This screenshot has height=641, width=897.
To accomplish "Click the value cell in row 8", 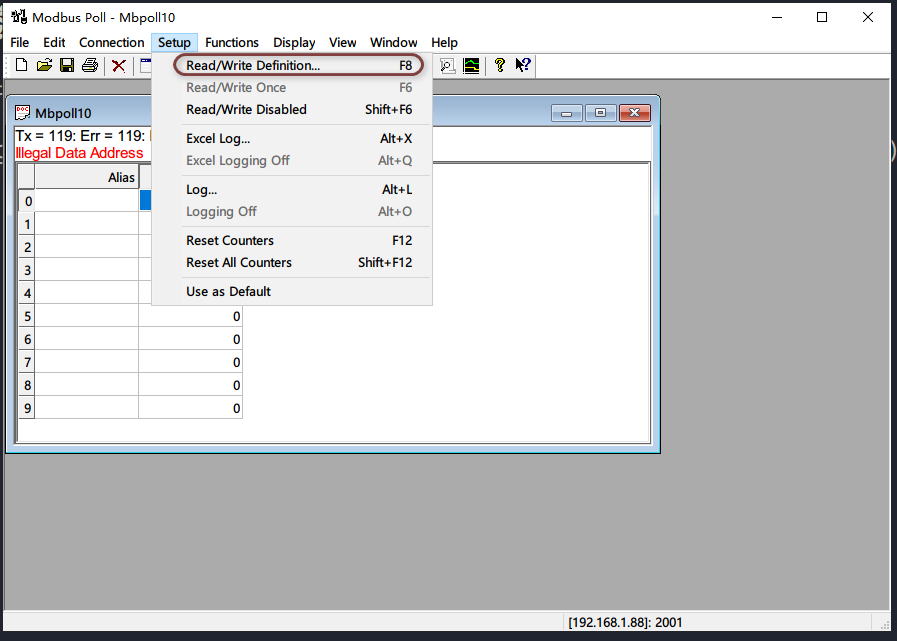I will click(x=190, y=385).
